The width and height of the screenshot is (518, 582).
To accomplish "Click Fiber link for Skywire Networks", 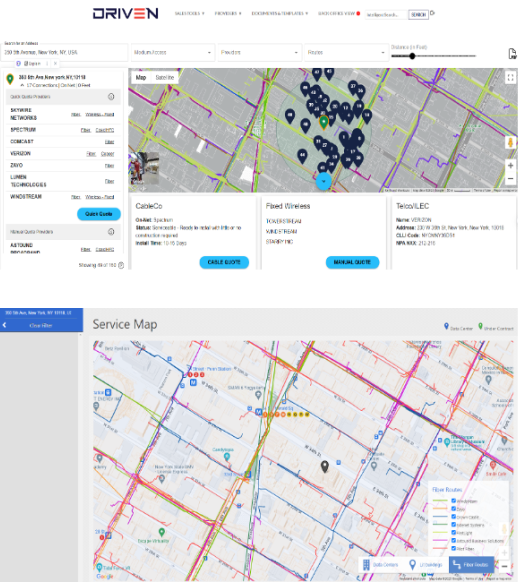I will click(x=76, y=115).
